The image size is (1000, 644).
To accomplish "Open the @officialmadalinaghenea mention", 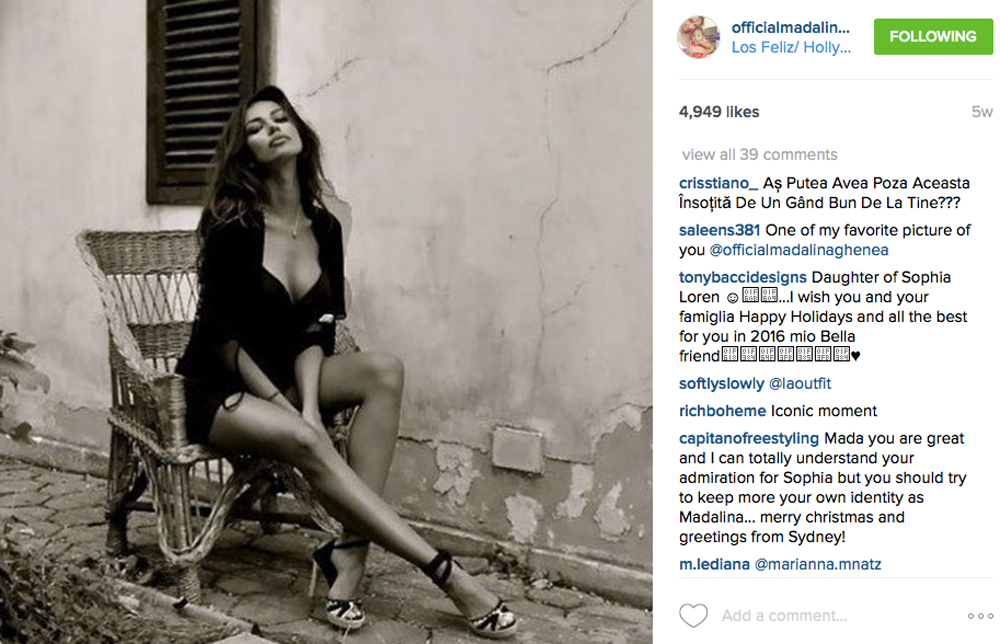I will pyautogui.click(x=799, y=250).
